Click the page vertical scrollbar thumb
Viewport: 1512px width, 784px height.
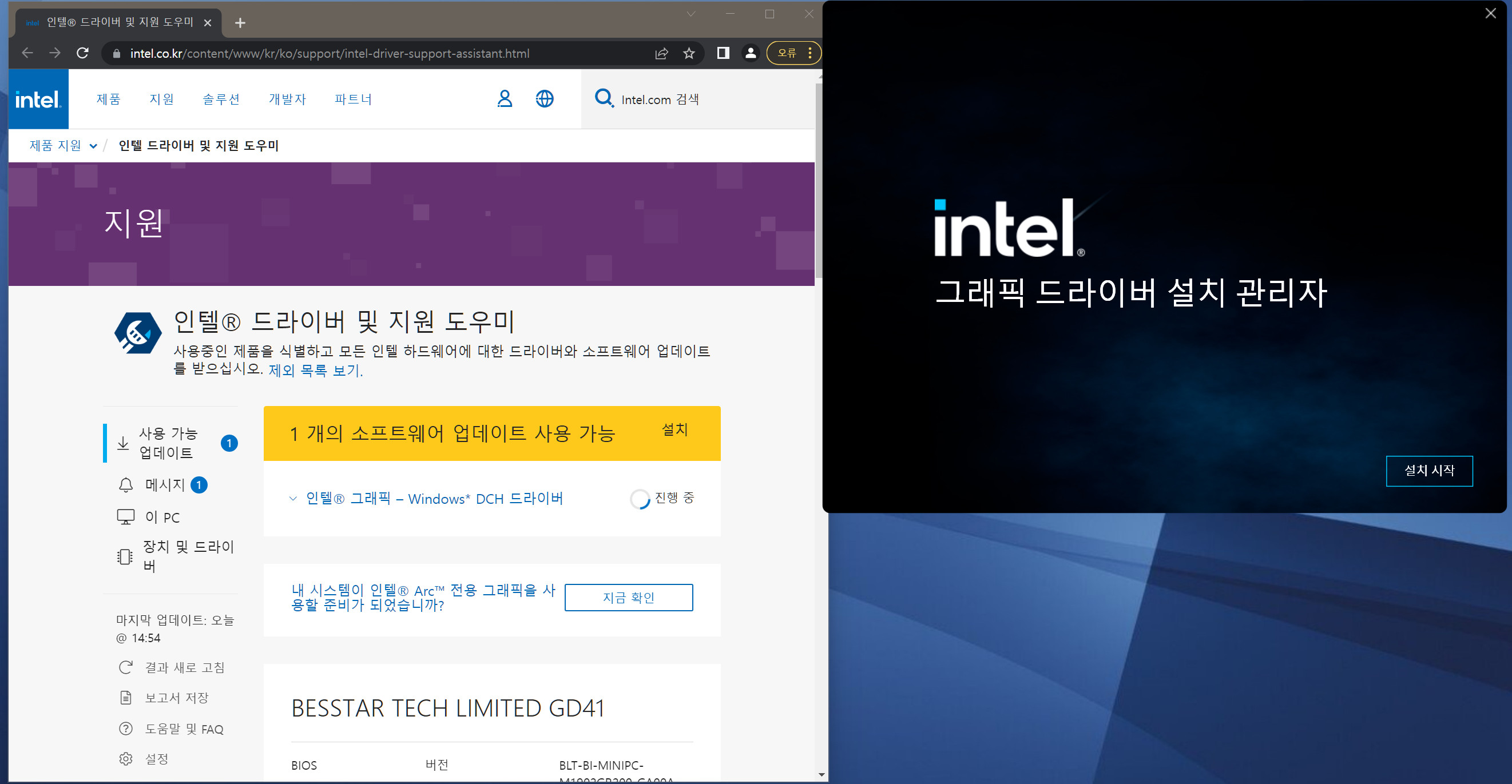click(819, 182)
